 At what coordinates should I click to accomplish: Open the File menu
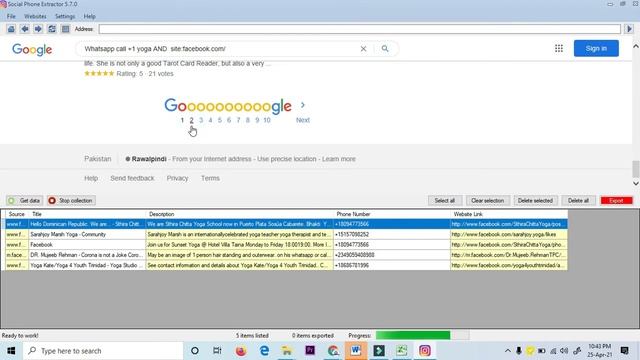coord(11,16)
